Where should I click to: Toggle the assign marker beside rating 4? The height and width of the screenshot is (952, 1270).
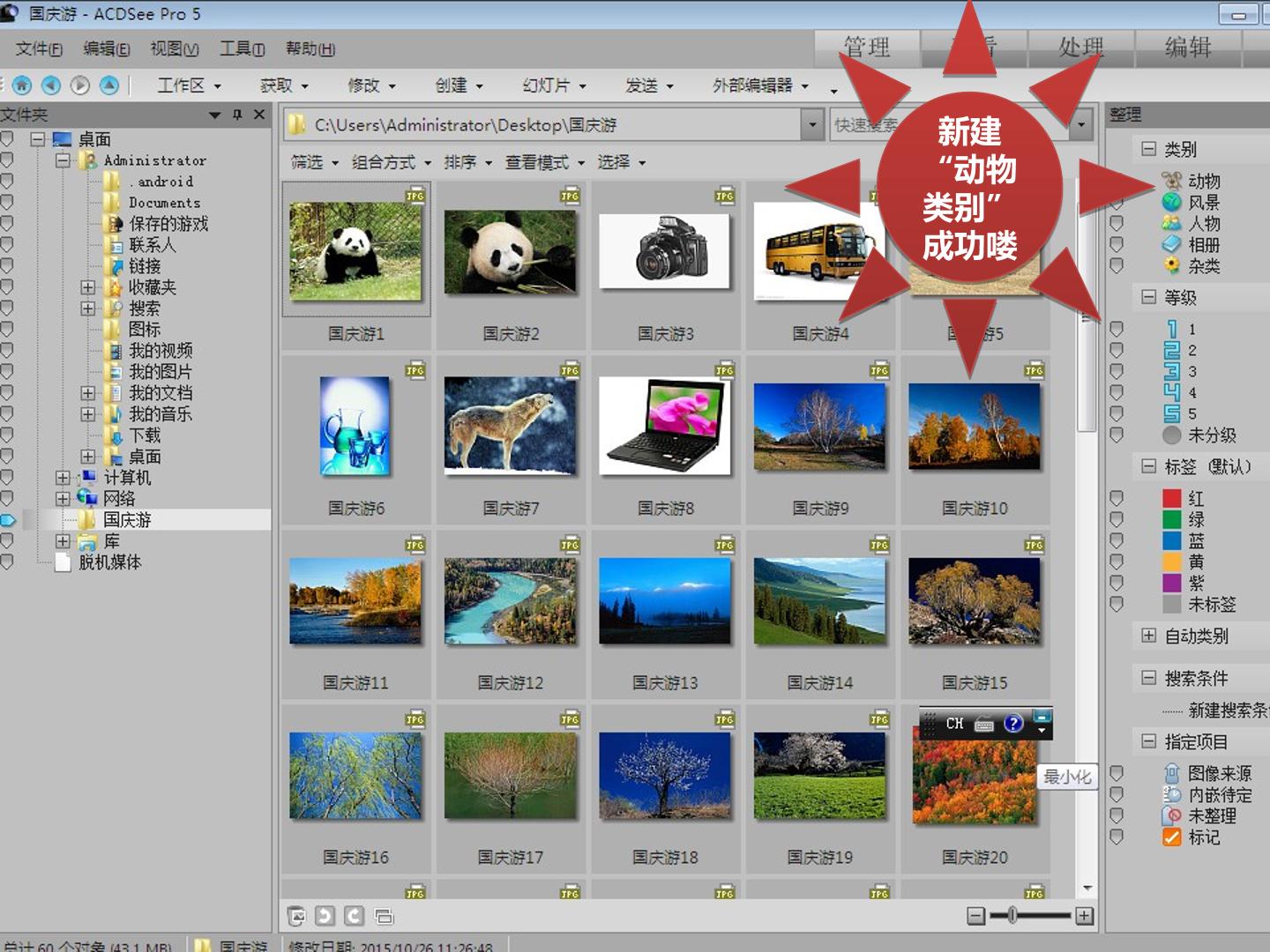coord(1117,392)
